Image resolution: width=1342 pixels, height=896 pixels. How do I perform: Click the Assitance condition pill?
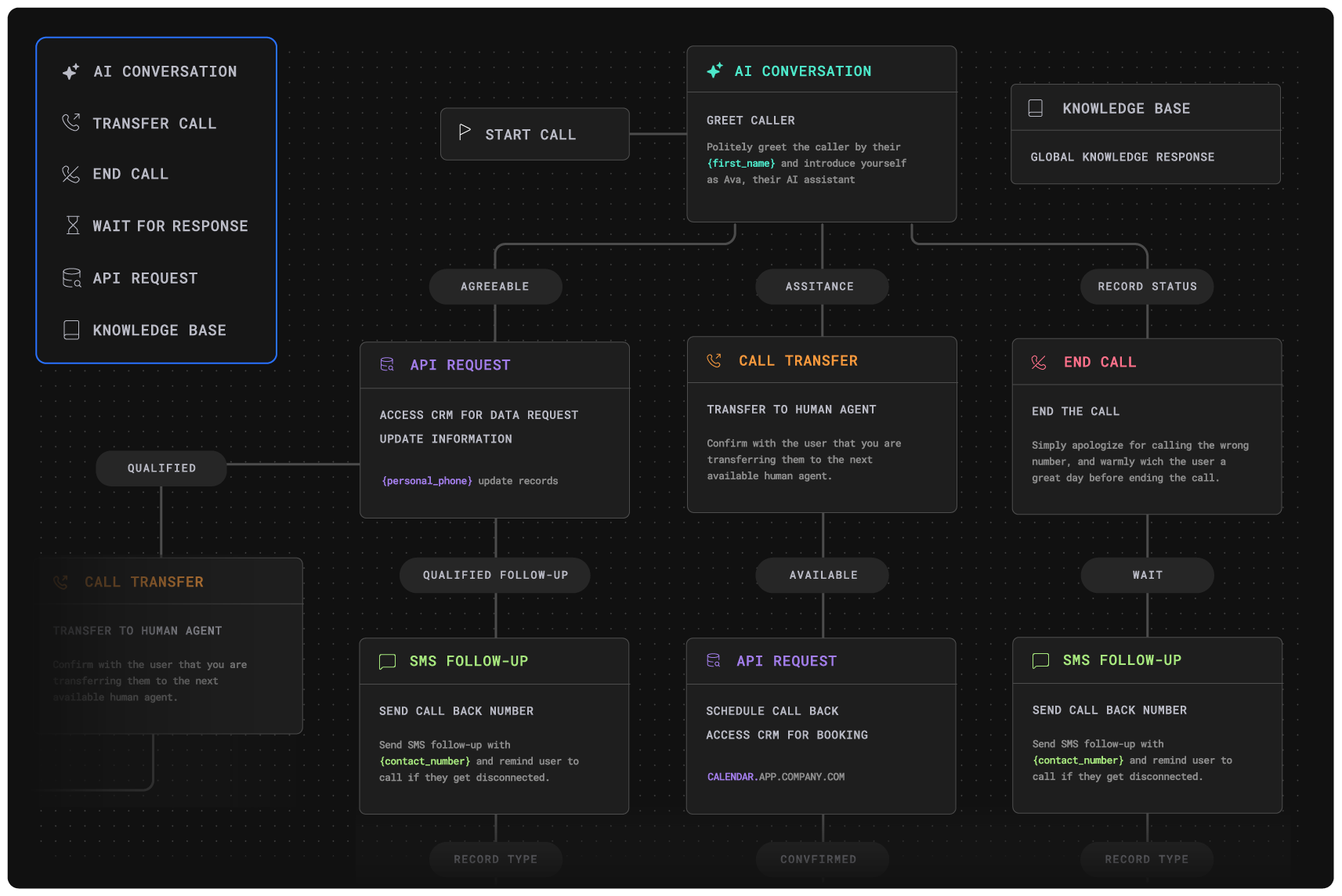click(x=820, y=287)
